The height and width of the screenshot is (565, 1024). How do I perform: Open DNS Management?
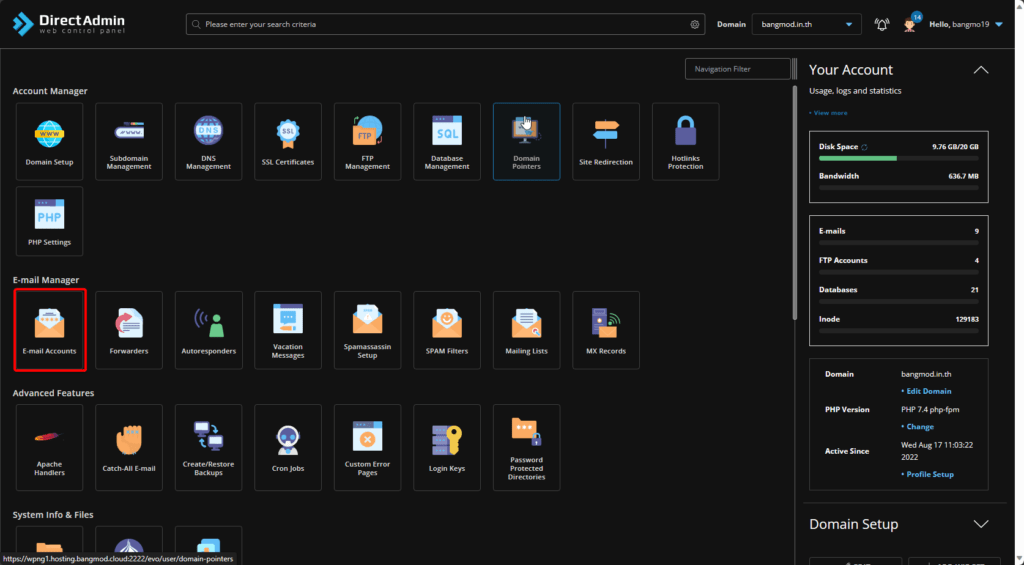208,142
